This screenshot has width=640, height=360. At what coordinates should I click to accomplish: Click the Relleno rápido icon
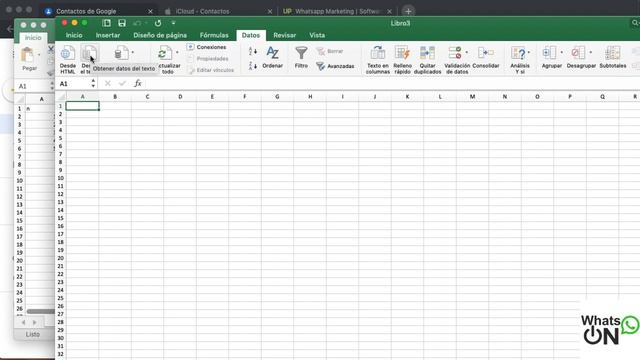coord(402,53)
